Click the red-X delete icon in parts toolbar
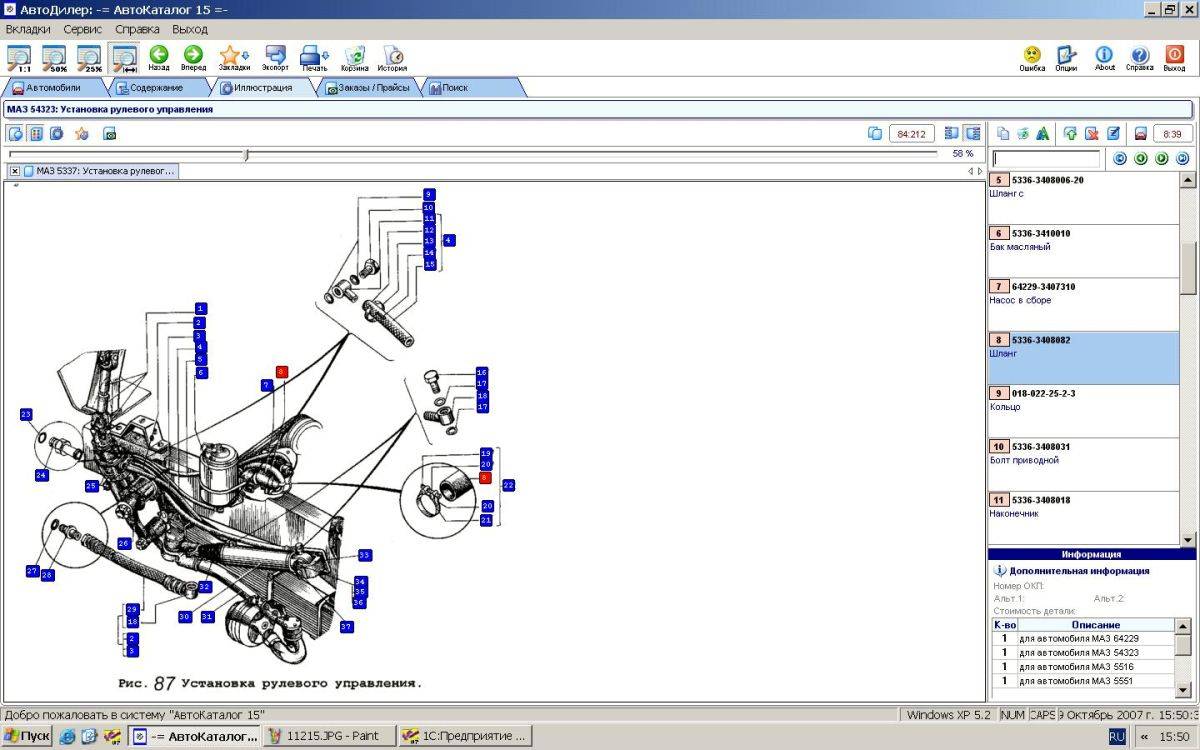 (1092, 133)
